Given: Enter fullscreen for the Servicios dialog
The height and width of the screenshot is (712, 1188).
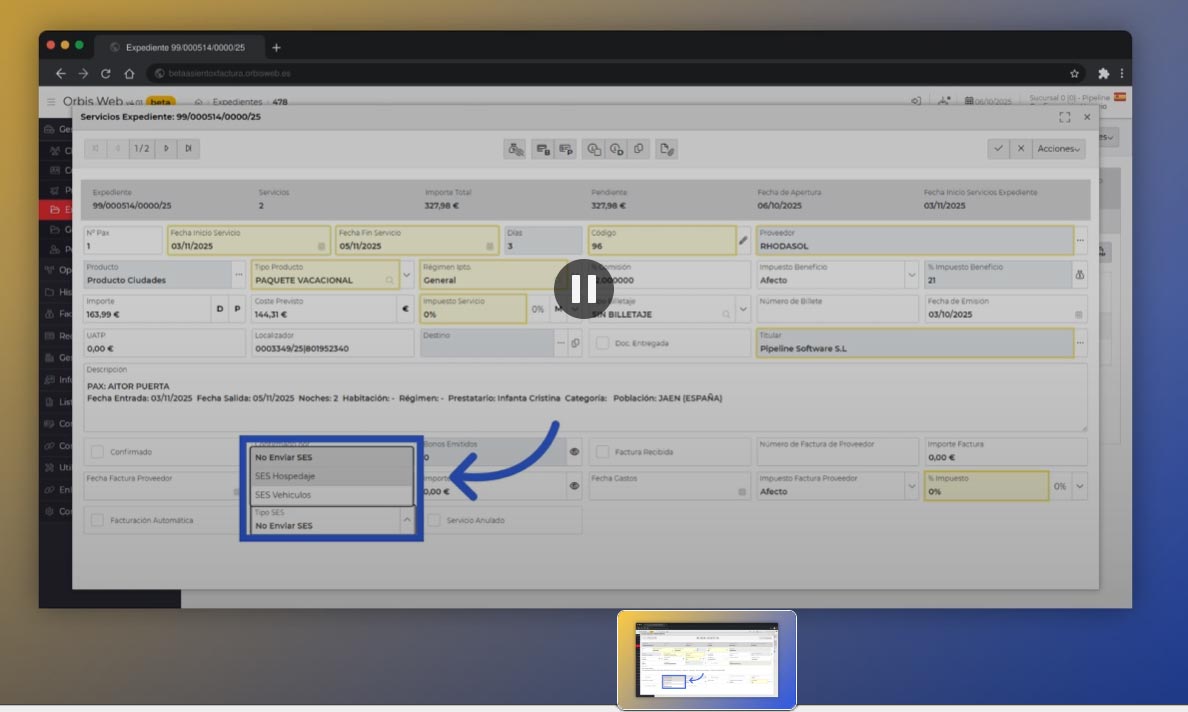Looking at the screenshot, I should point(1065,117).
